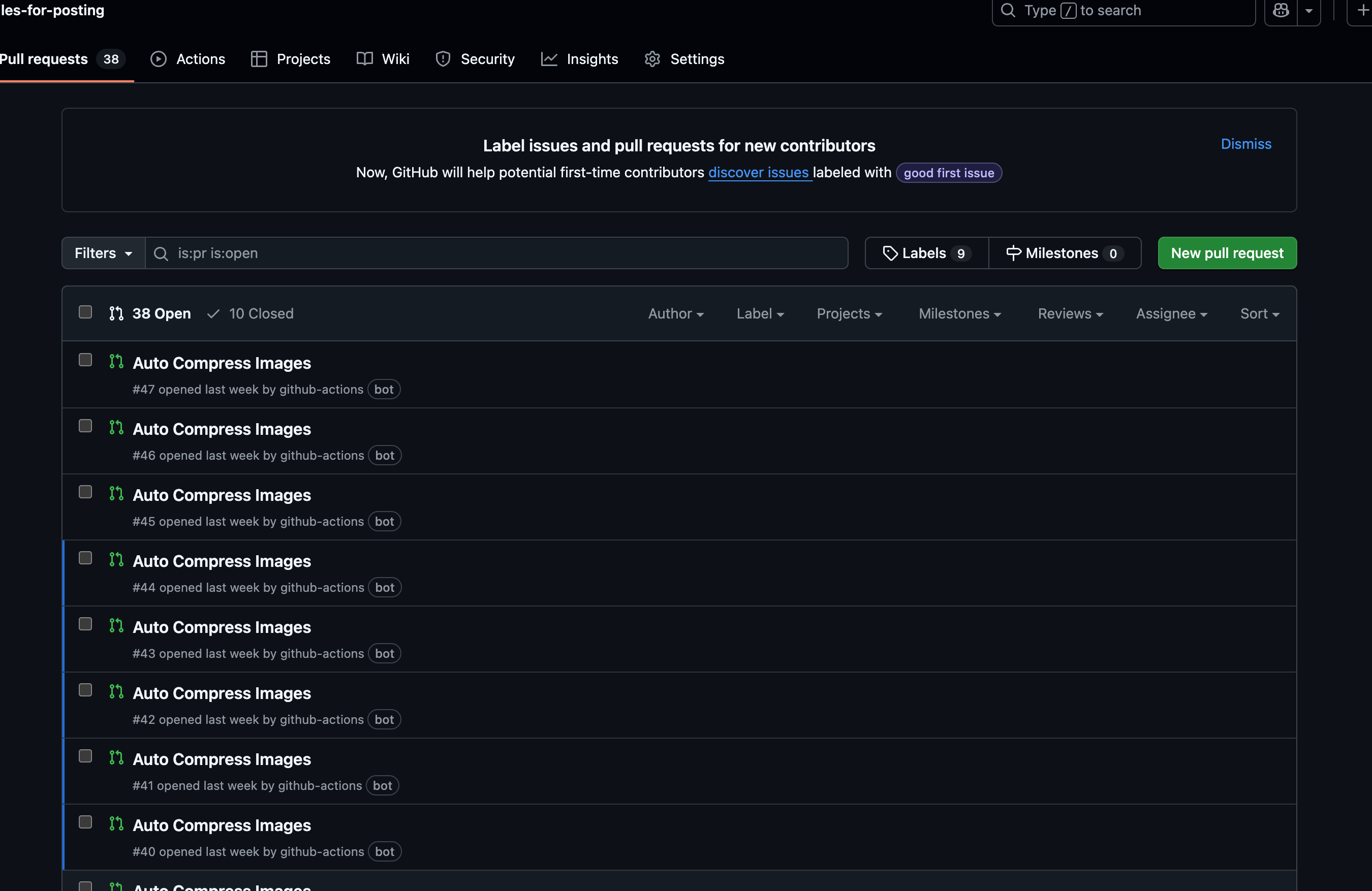Click the Copilot icon in the header
The height and width of the screenshot is (891, 1372).
coord(1281,10)
